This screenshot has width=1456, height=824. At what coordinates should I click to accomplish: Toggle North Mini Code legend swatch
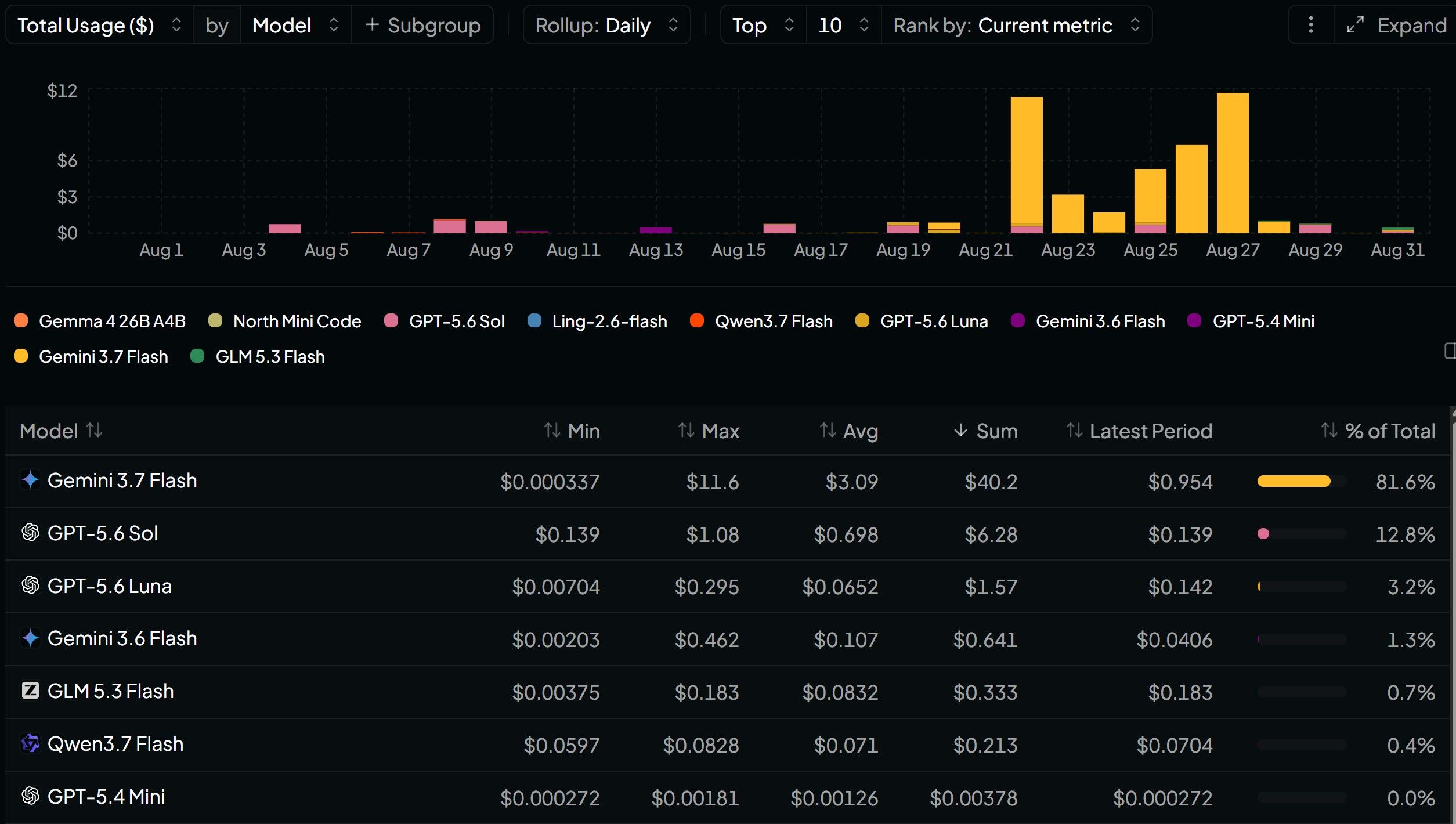click(215, 321)
